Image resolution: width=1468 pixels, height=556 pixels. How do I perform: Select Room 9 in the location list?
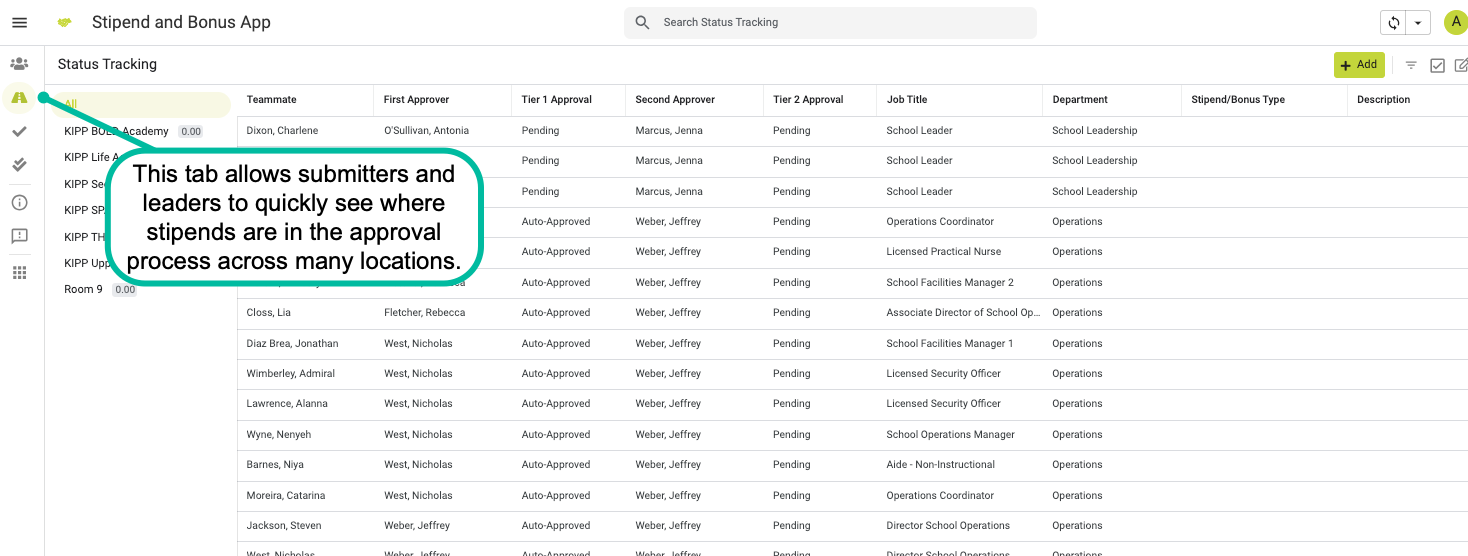[x=84, y=289]
